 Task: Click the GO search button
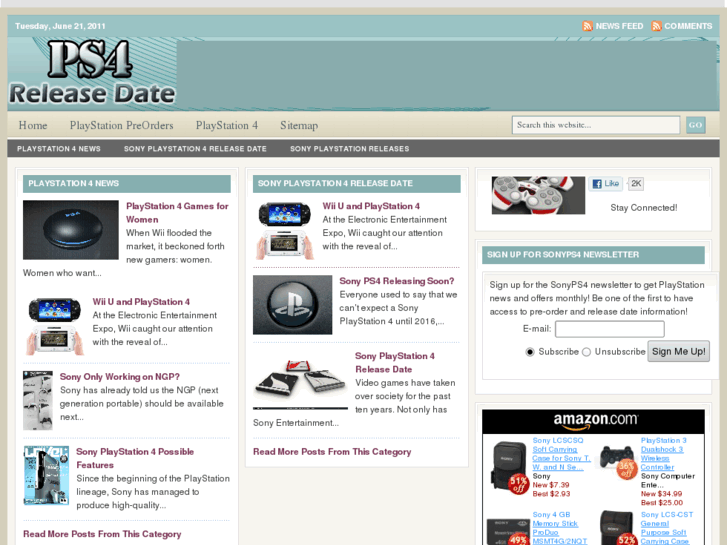click(695, 125)
